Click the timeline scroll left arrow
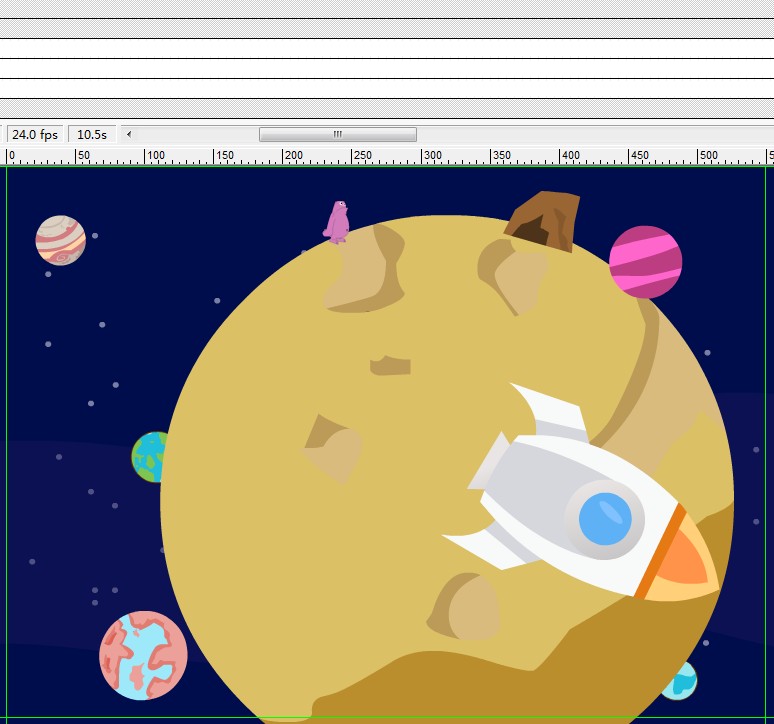 coord(129,134)
